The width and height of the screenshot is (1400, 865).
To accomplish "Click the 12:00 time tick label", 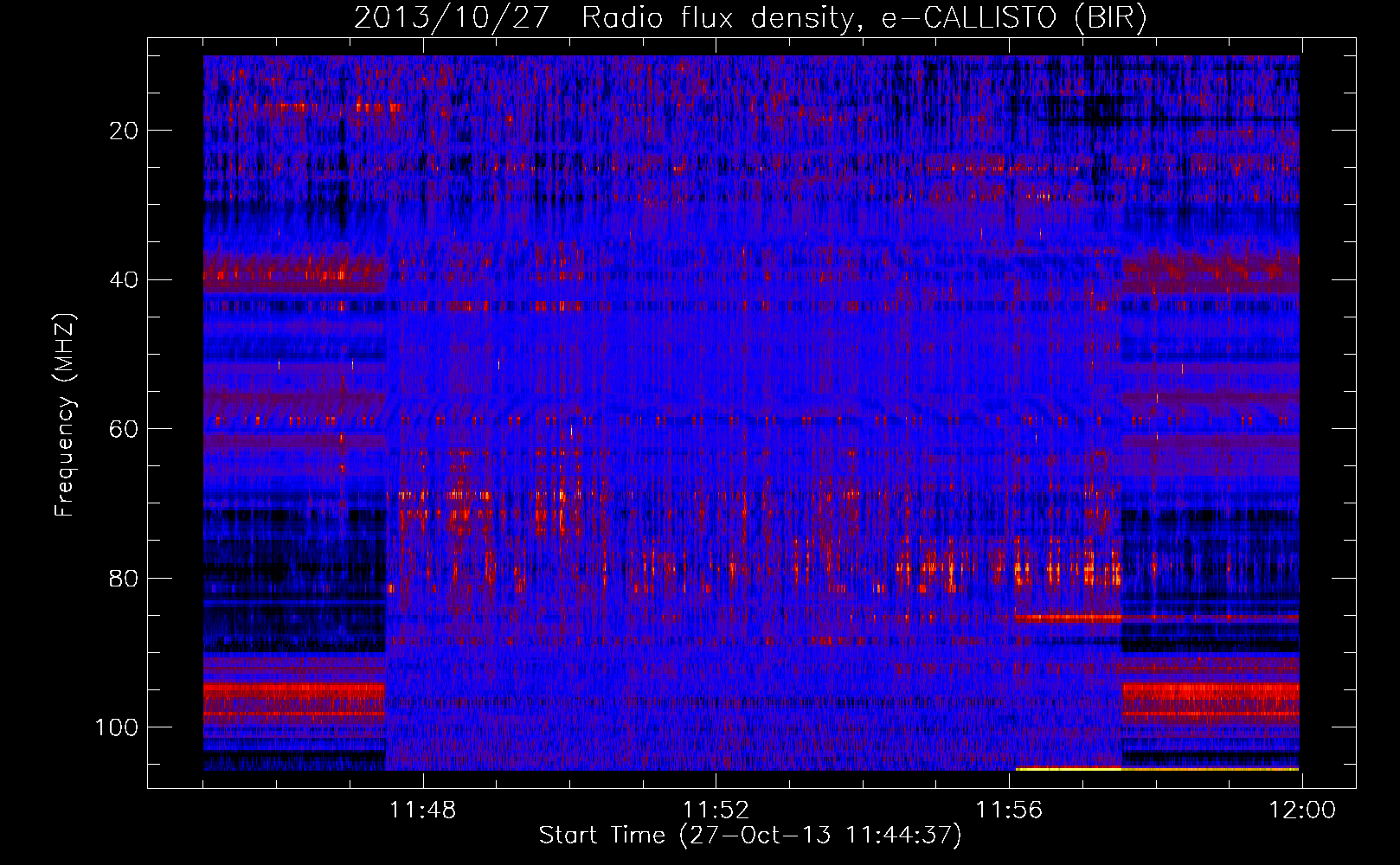I will [x=1302, y=811].
